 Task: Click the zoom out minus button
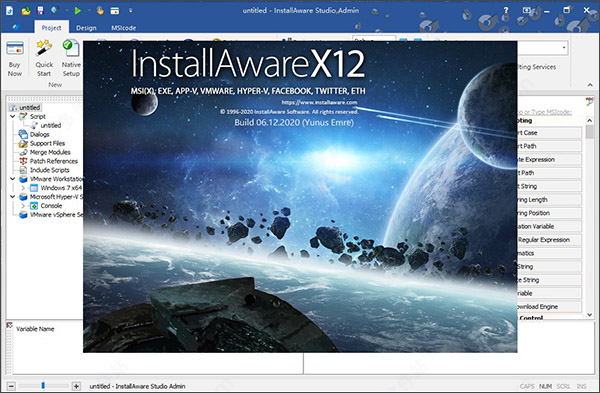pos(11,386)
